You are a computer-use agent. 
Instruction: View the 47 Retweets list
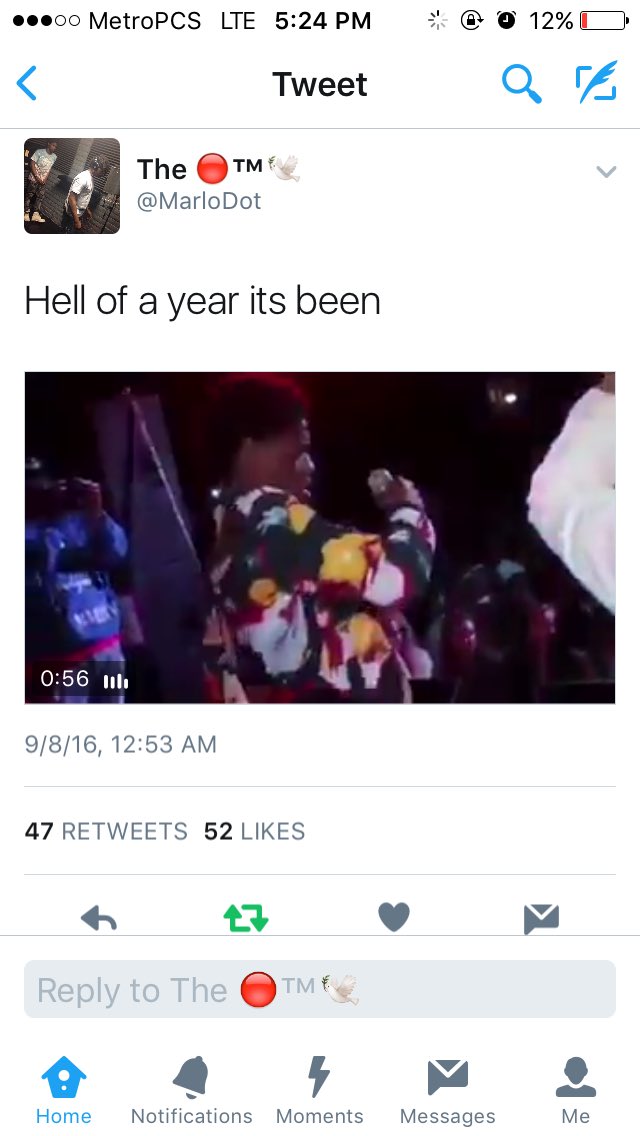coord(106,831)
